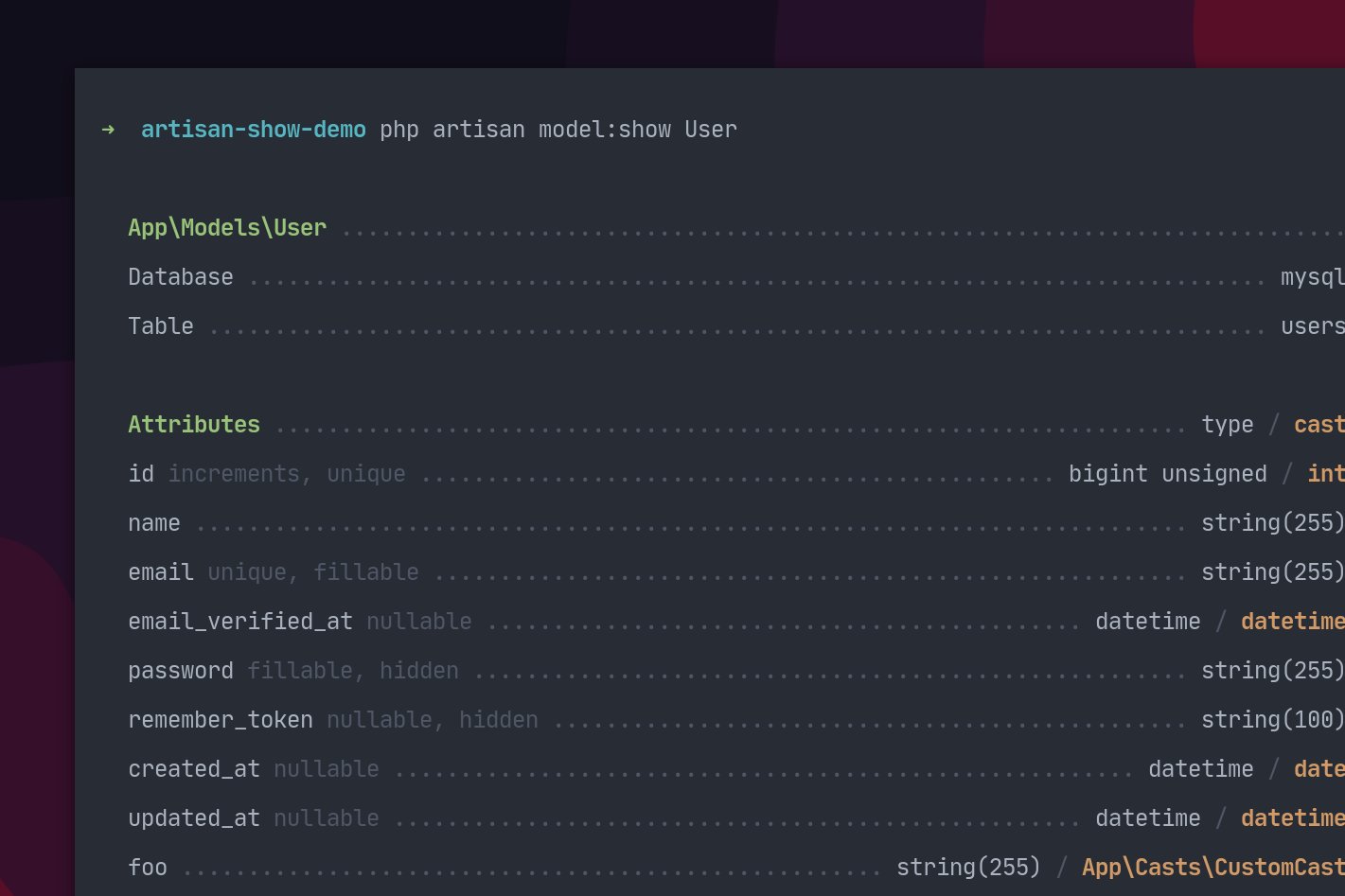Click 'datetime' type in email_verified_at row
1345x896 pixels.
coord(1148,622)
